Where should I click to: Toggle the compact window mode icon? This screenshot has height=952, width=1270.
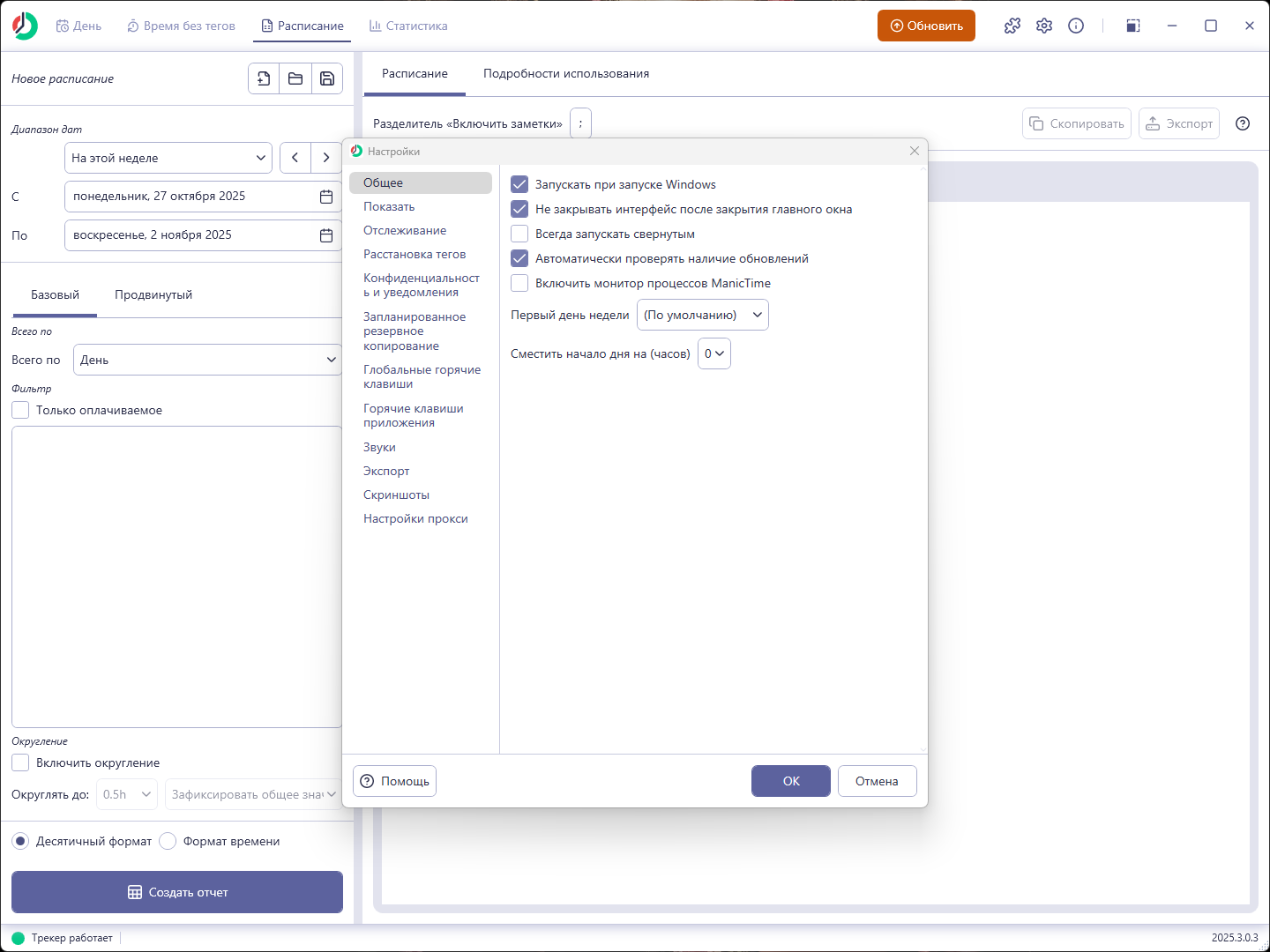1133,26
